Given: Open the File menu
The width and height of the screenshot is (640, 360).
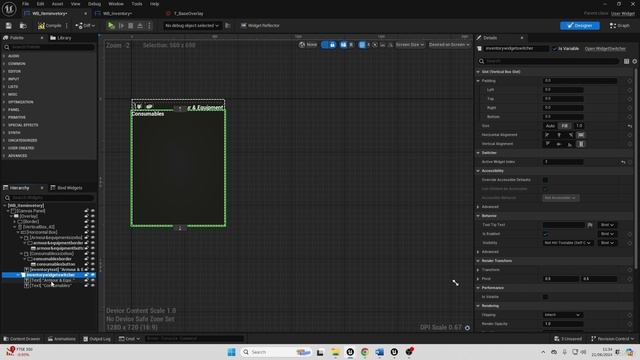Looking at the screenshot, I should click(x=25, y=4).
